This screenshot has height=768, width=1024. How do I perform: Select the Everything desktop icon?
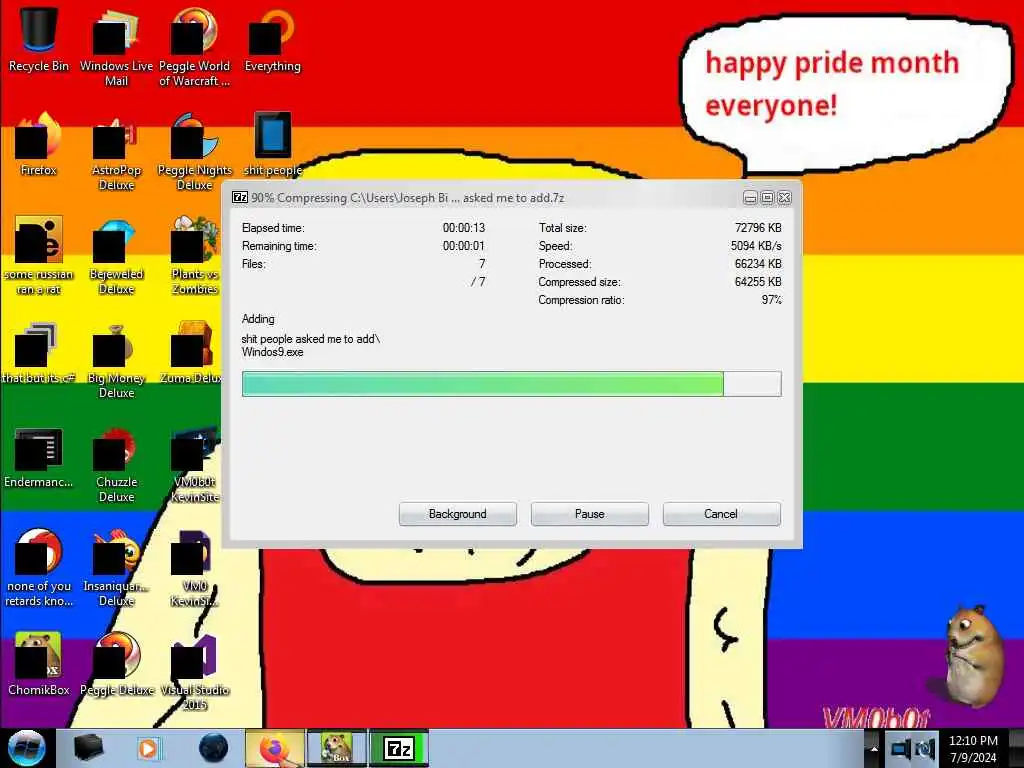272,39
